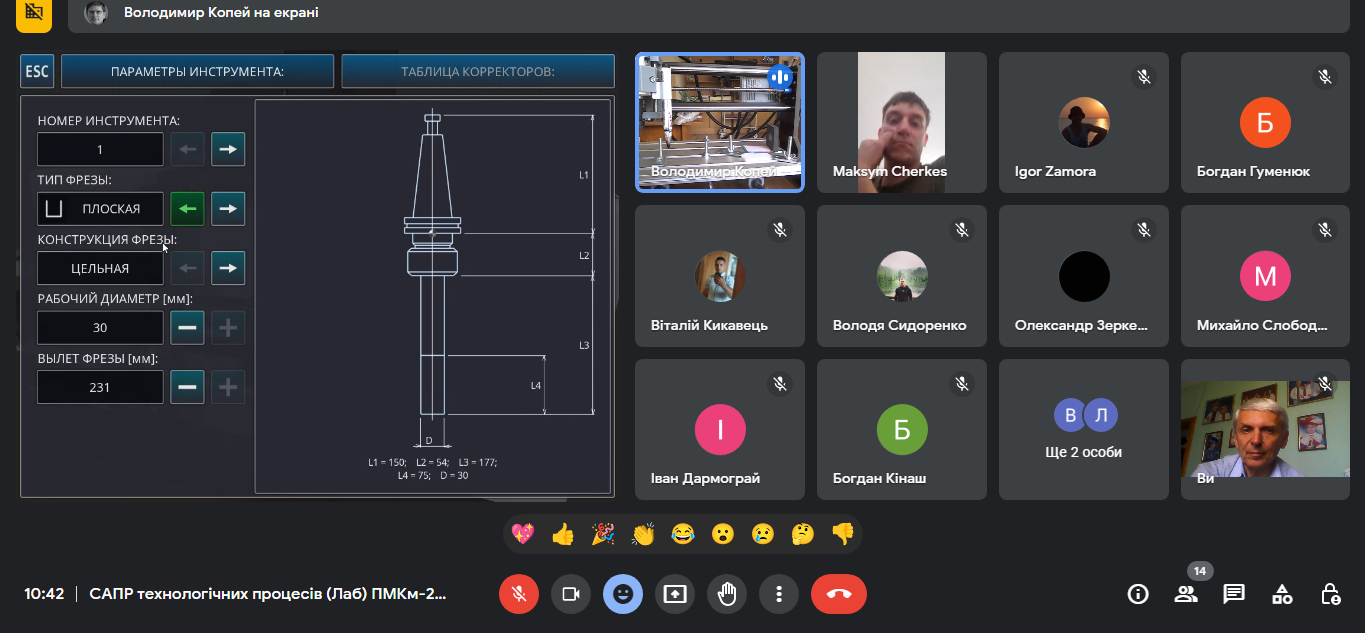Open the activities shapes icon

coord(1282,594)
